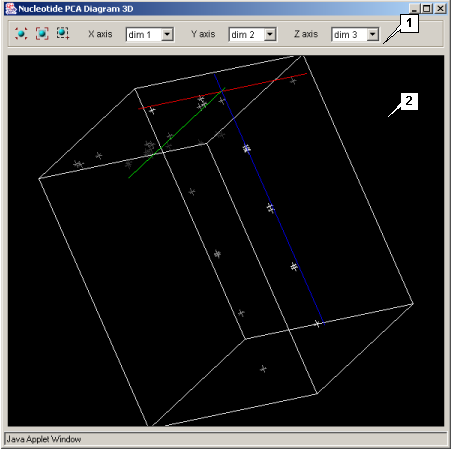Click the dim 1 combo box text field

(x=144, y=35)
